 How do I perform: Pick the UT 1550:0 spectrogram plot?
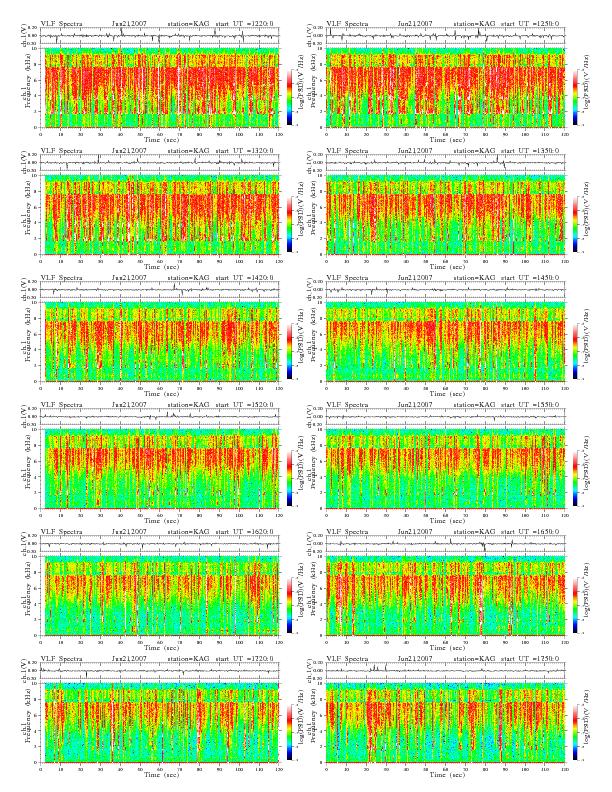(x=445, y=469)
